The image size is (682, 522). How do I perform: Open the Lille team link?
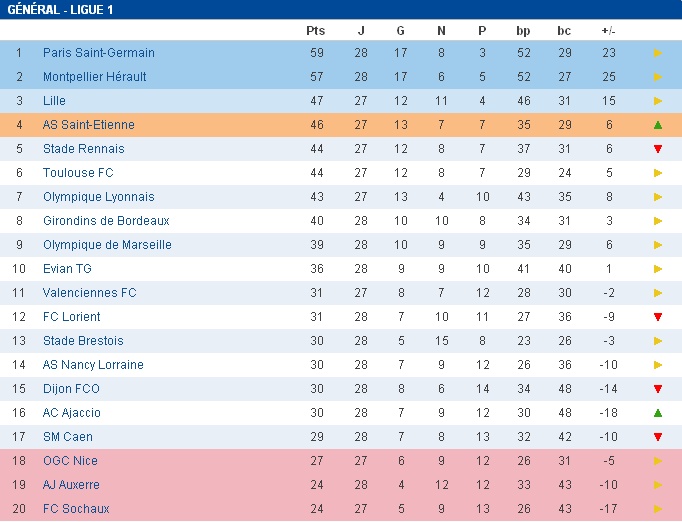54,101
